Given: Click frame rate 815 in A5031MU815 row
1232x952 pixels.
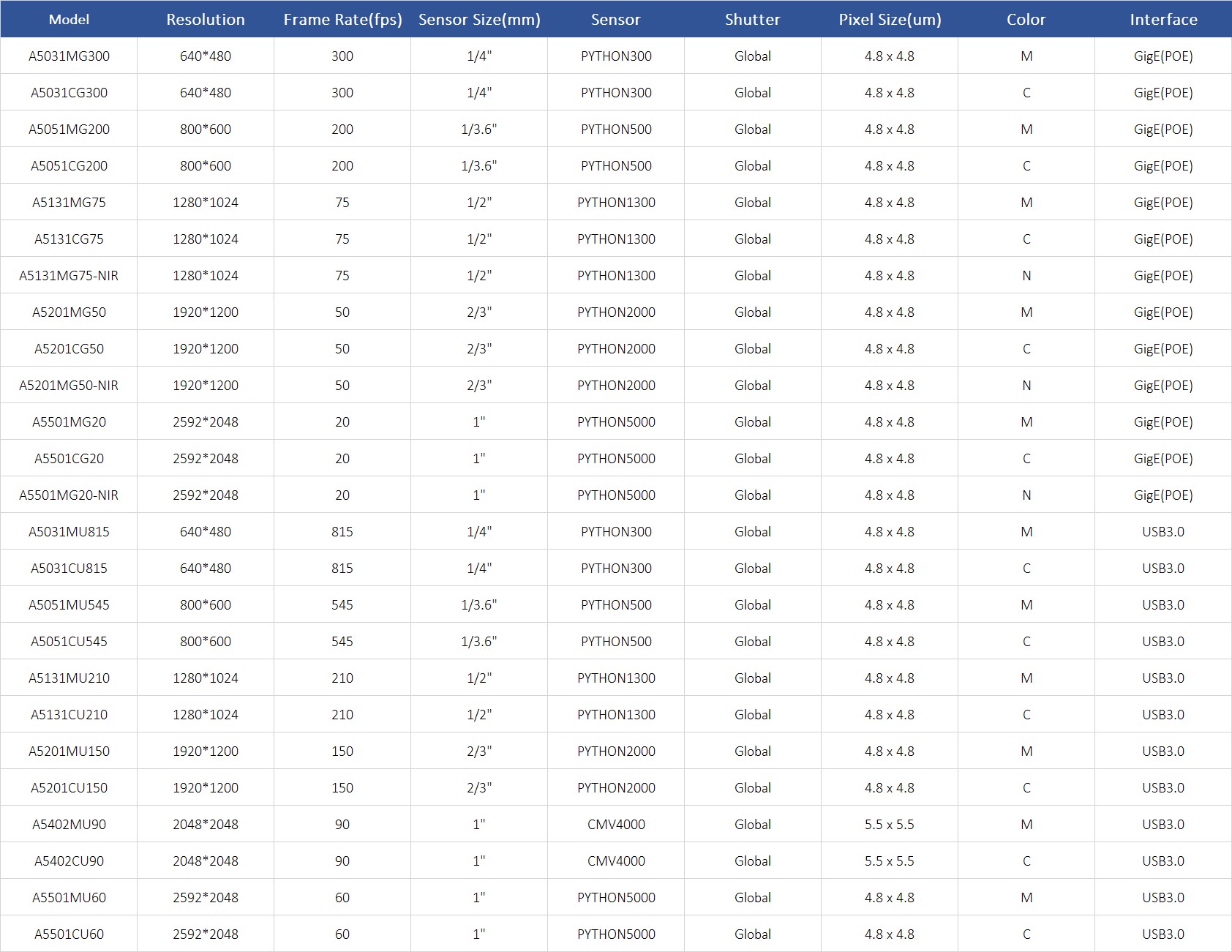Looking at the screenshot, I should [x=342, y=532].
